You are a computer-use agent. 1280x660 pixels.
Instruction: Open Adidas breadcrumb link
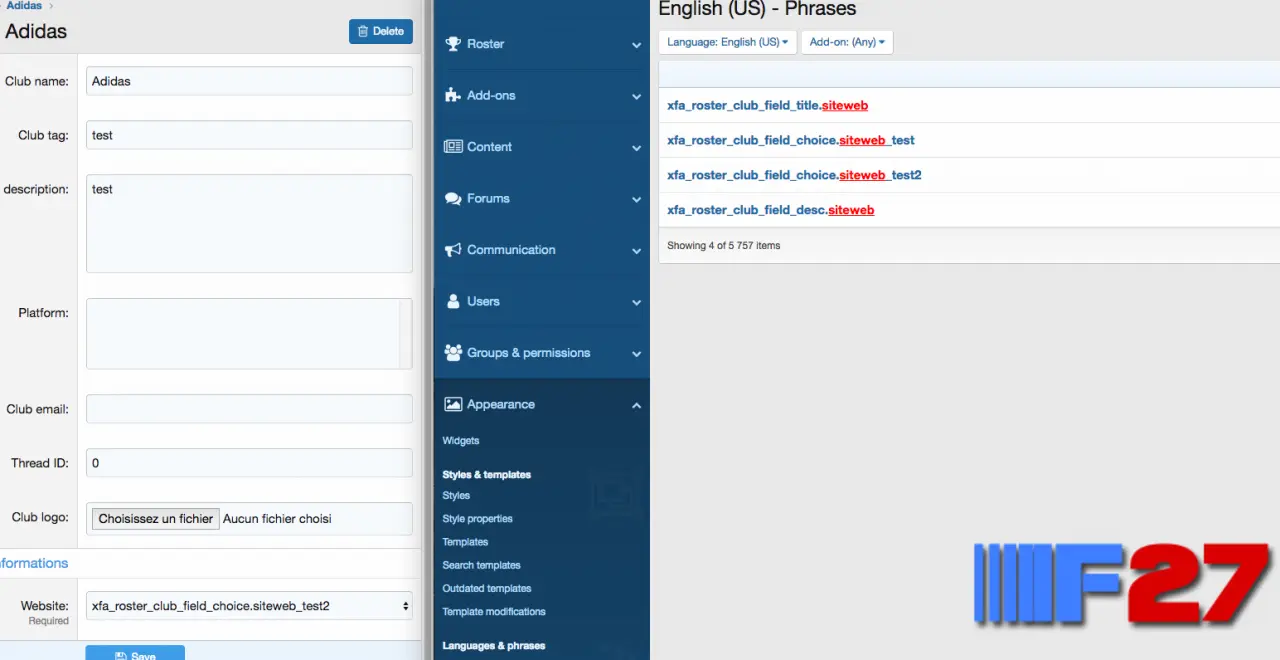25,6
